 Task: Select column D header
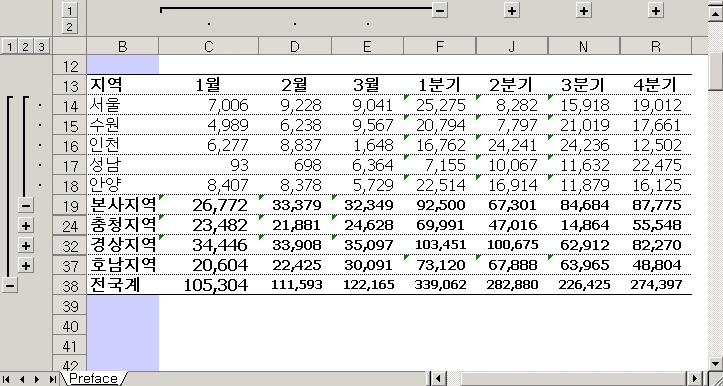(x=295, y=46)
